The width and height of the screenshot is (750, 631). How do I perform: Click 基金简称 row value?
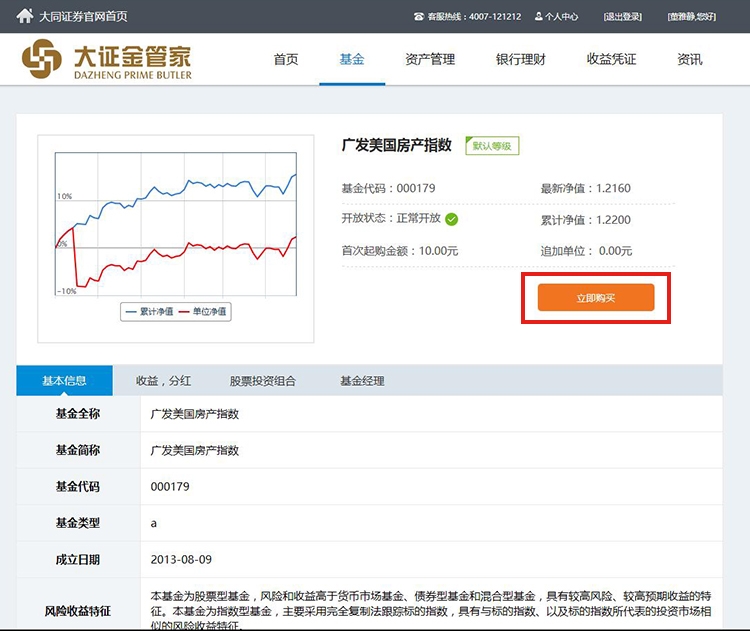coord(195,450)
